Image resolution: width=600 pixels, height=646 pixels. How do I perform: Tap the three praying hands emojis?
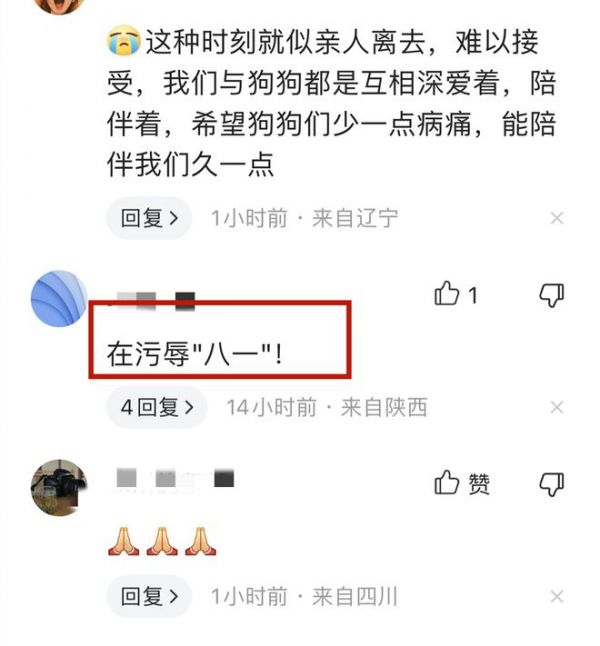point(162,541)
